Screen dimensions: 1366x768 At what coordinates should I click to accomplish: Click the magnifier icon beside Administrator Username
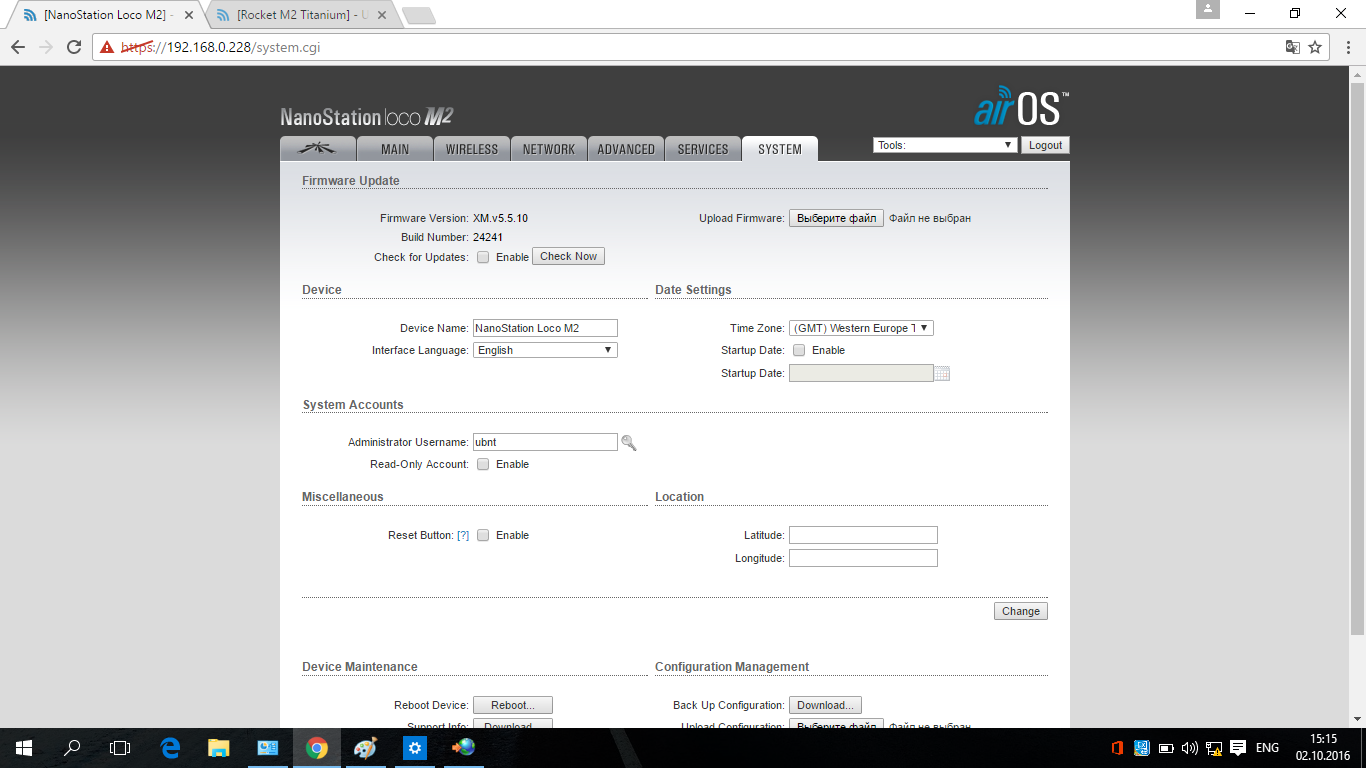tap(629, 442)
